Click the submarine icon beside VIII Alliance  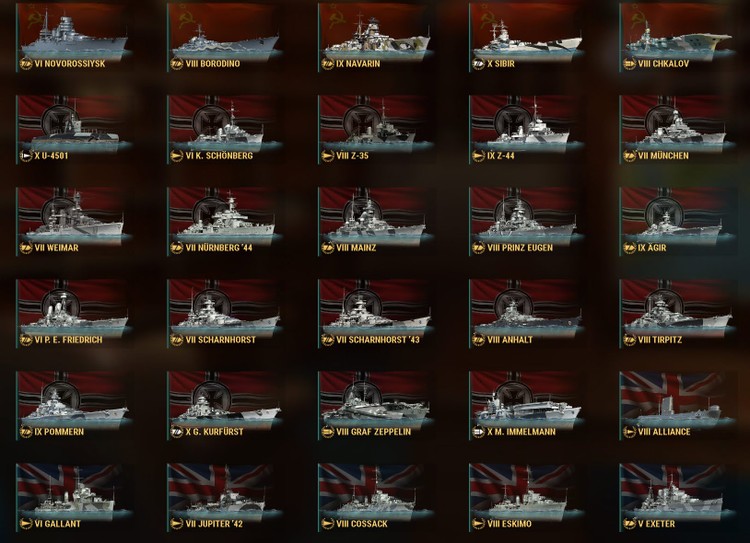click(629, 432)
